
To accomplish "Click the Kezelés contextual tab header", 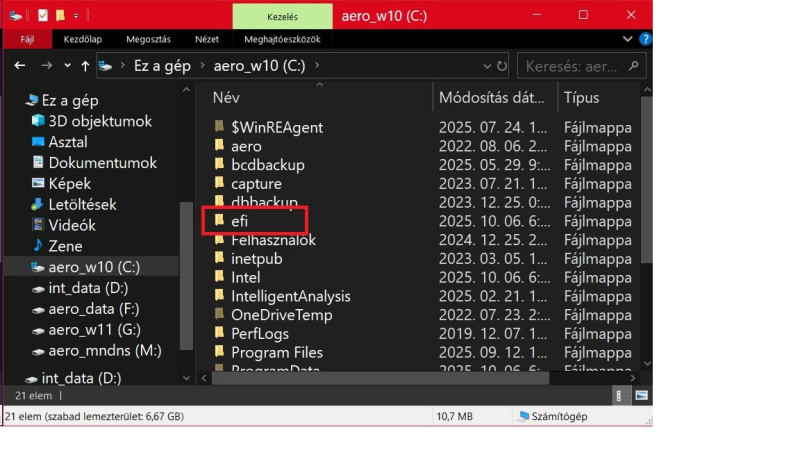I will (x=282, y=17).
